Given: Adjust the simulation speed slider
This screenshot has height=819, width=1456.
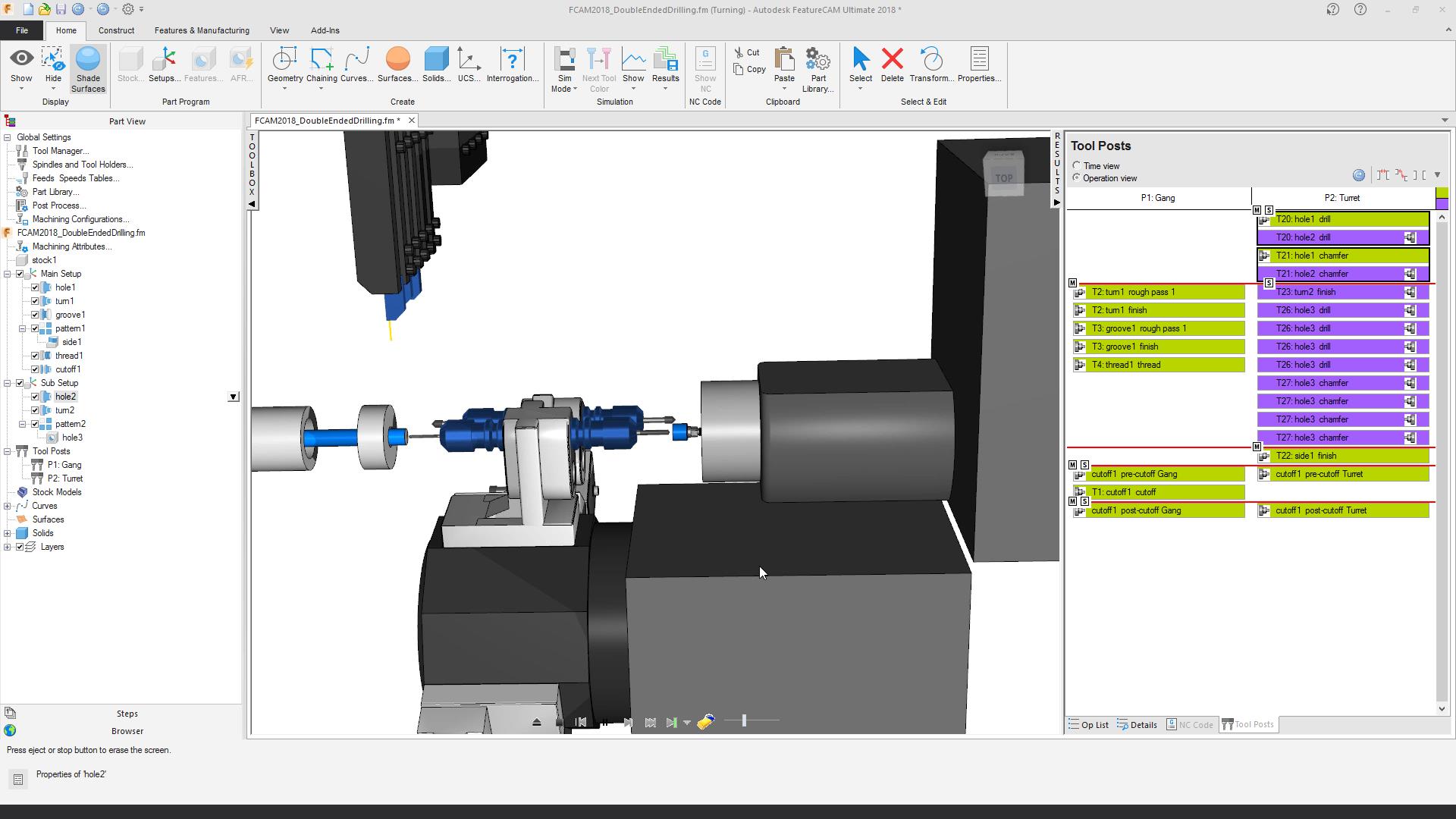Looking at the screenshot, I should click(744, 721).
